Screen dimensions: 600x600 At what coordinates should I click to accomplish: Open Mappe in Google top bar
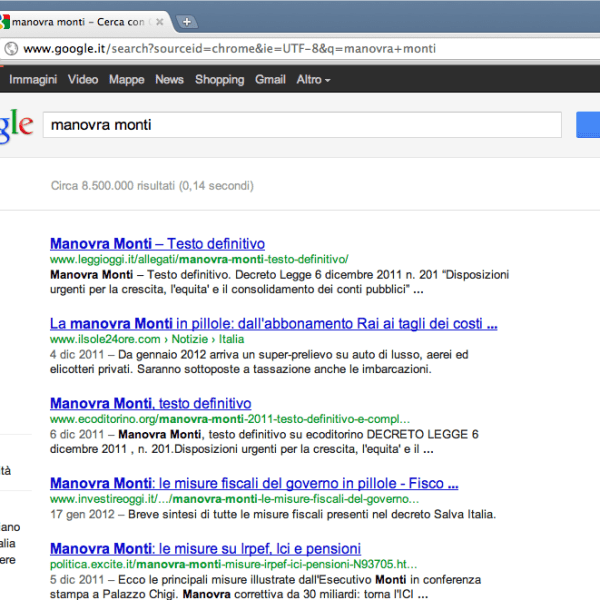pyautogui.click(x=127, y=80)
